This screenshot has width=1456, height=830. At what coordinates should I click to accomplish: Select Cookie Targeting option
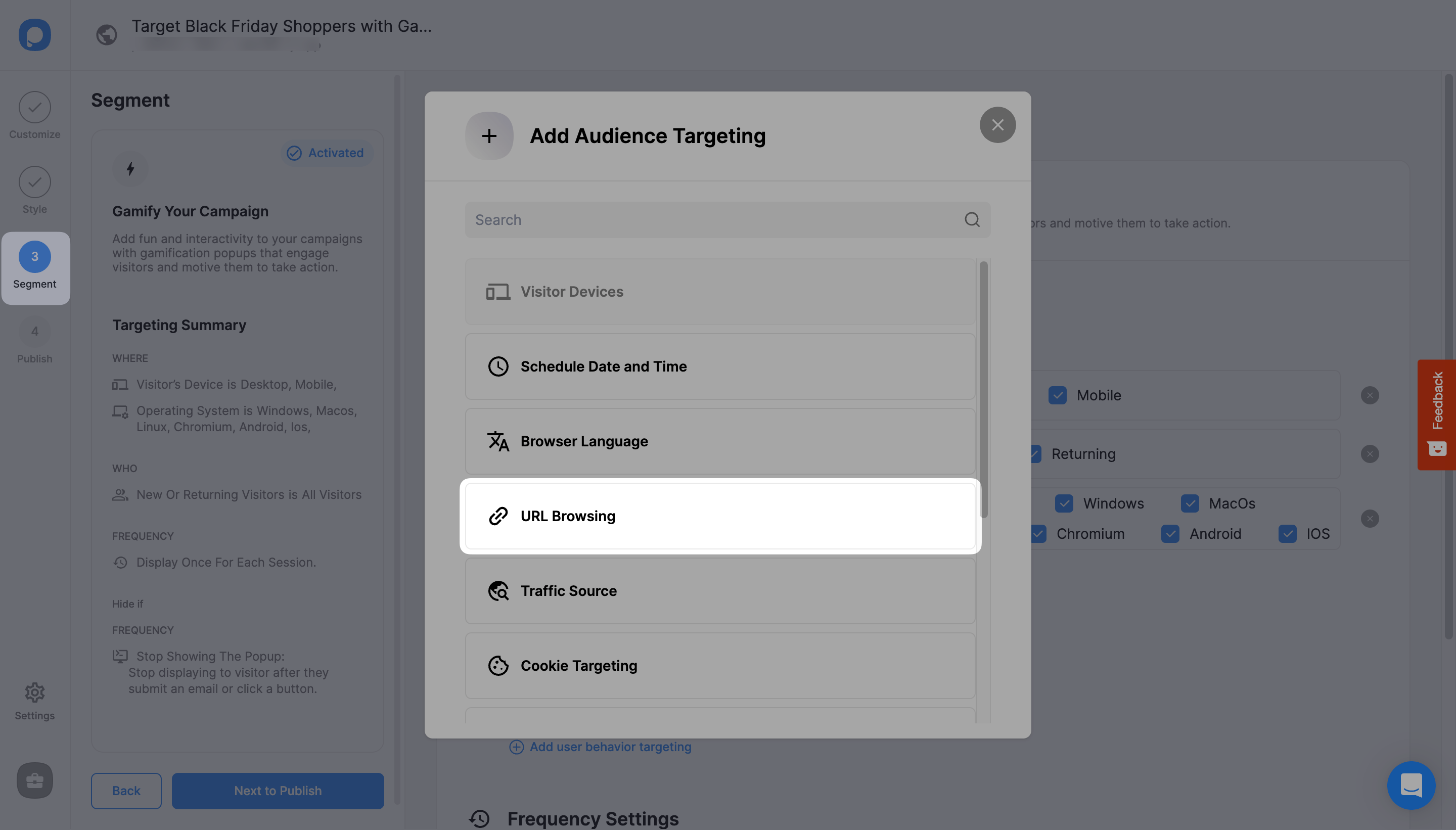(720, 665)
